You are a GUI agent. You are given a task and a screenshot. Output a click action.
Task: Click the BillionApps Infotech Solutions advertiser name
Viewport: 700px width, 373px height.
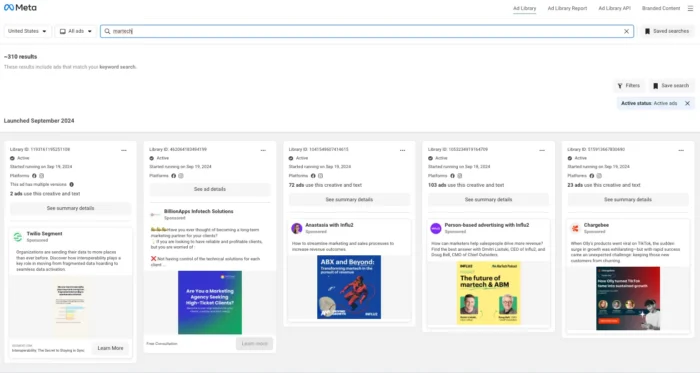click(199, 211)
